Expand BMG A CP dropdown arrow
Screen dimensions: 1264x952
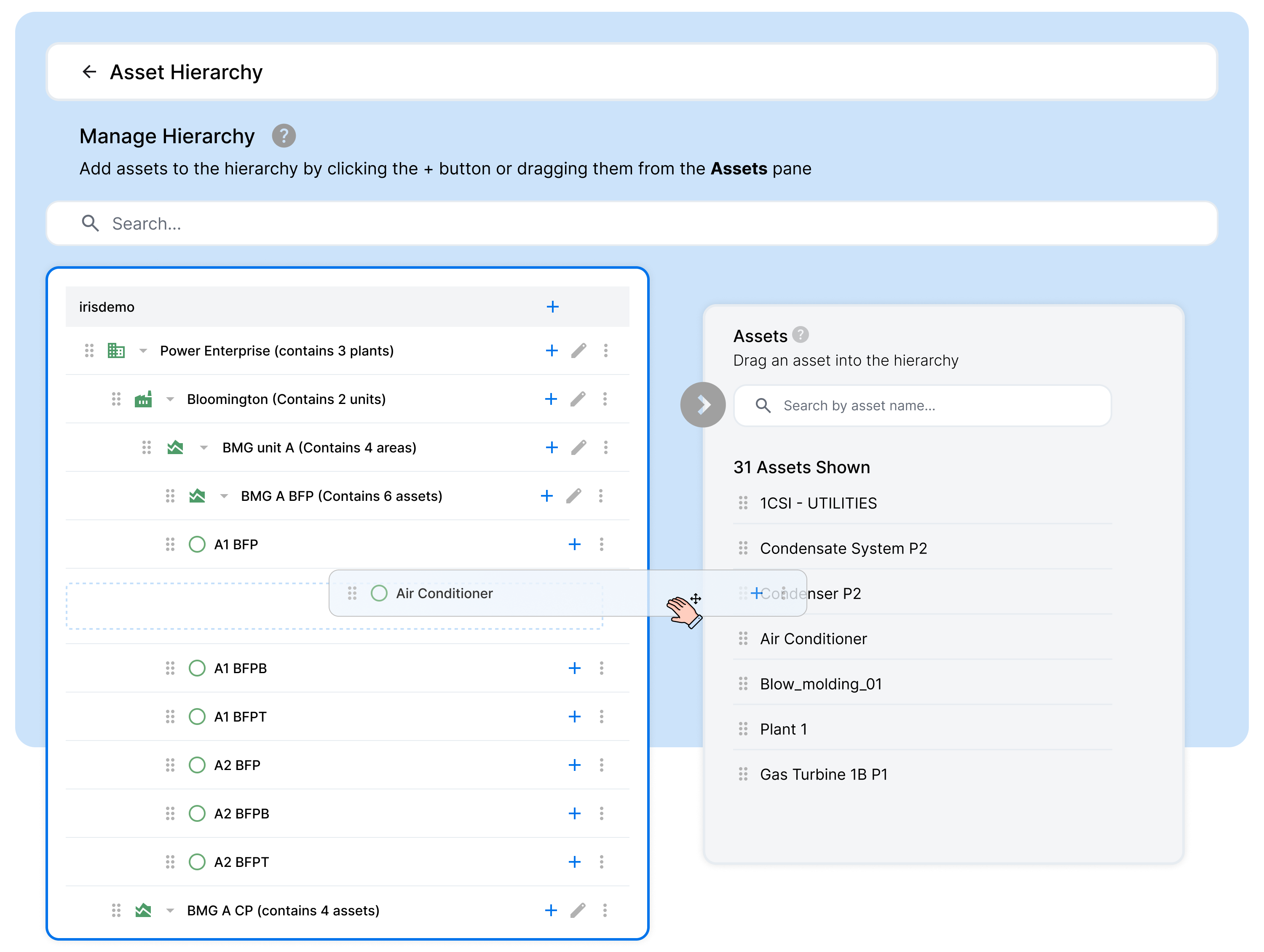pos(170,911)
